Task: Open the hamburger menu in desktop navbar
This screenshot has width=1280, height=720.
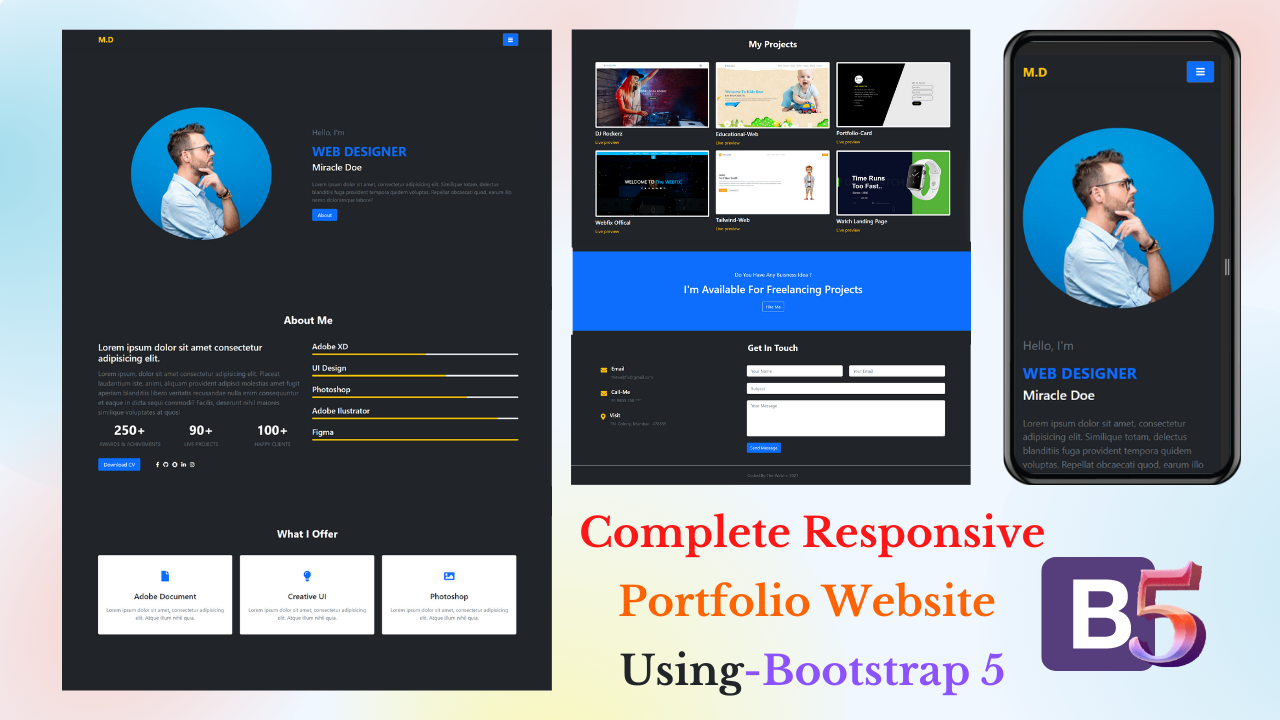Action: 510,40
